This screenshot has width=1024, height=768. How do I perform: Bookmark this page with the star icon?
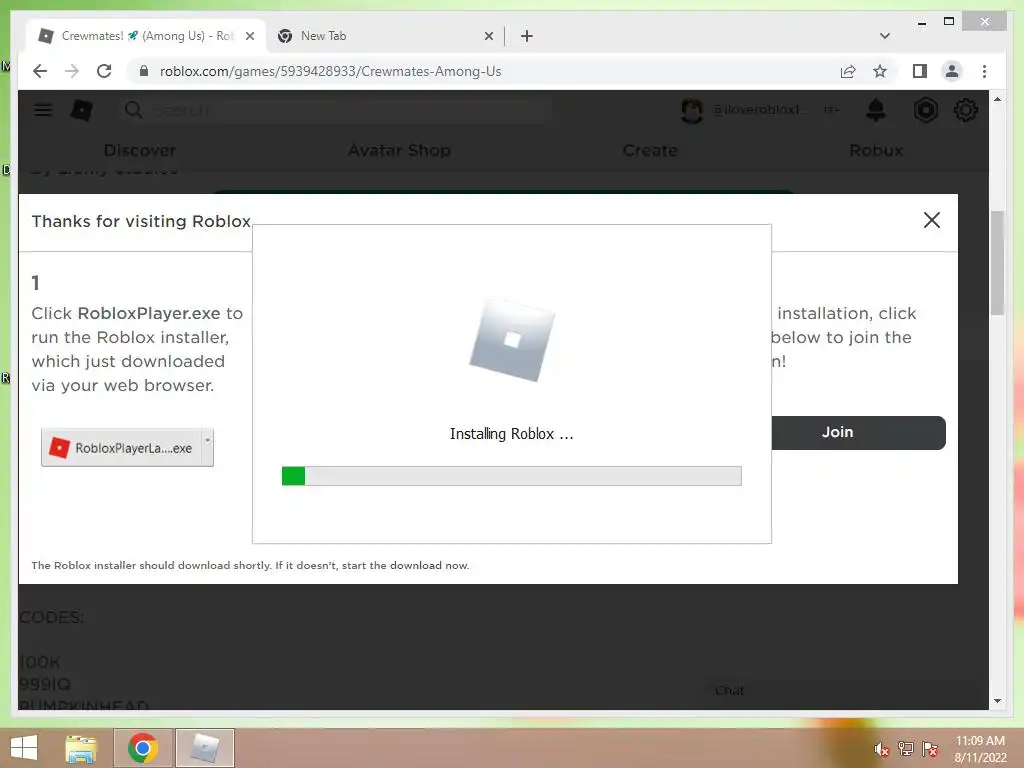click(880, 71)
